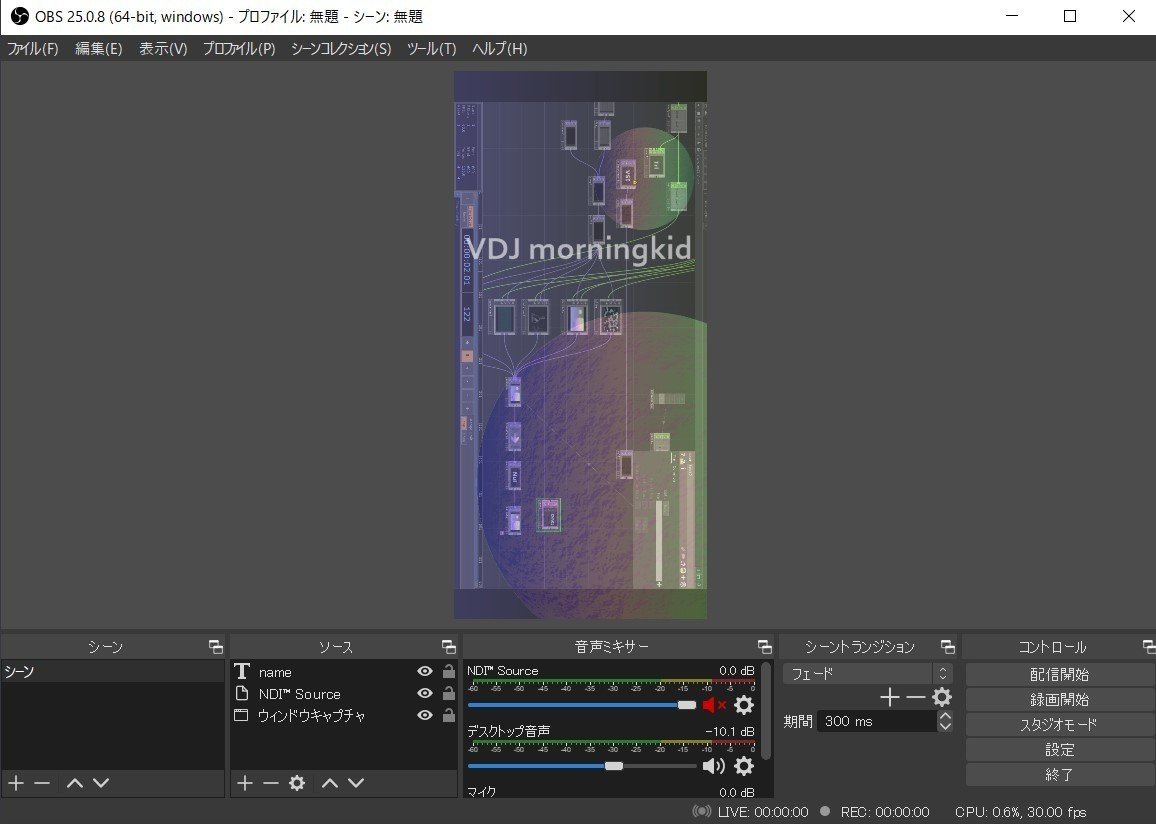The height and width of the screenshot is (824, 1156).
Task: Click the REC: 00:00:00 status text
Action: [885, 812]
